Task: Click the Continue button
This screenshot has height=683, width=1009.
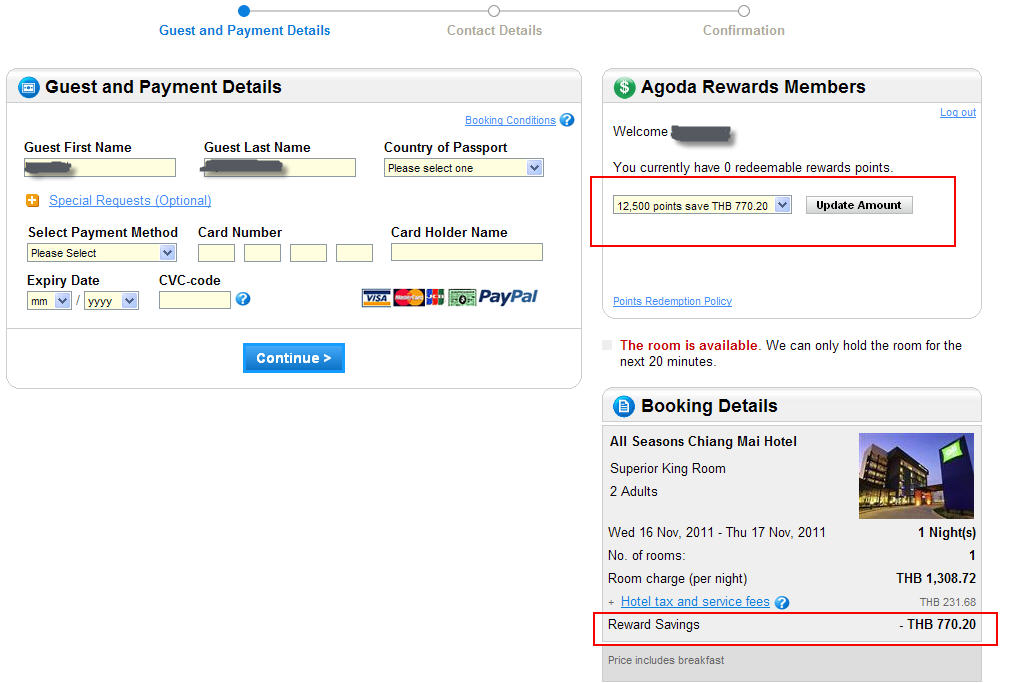Action: [293, 358]
